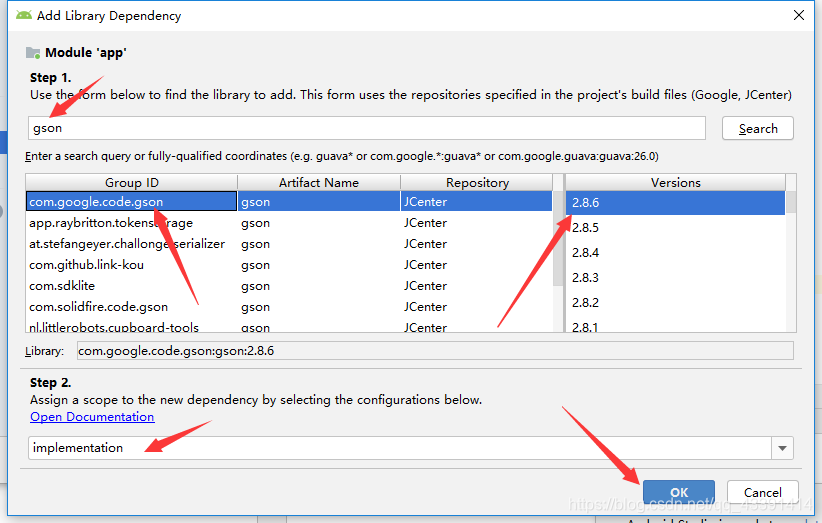Click the dropdown arrow of scope combo box
Screen dimensions: 822x523
782,448
